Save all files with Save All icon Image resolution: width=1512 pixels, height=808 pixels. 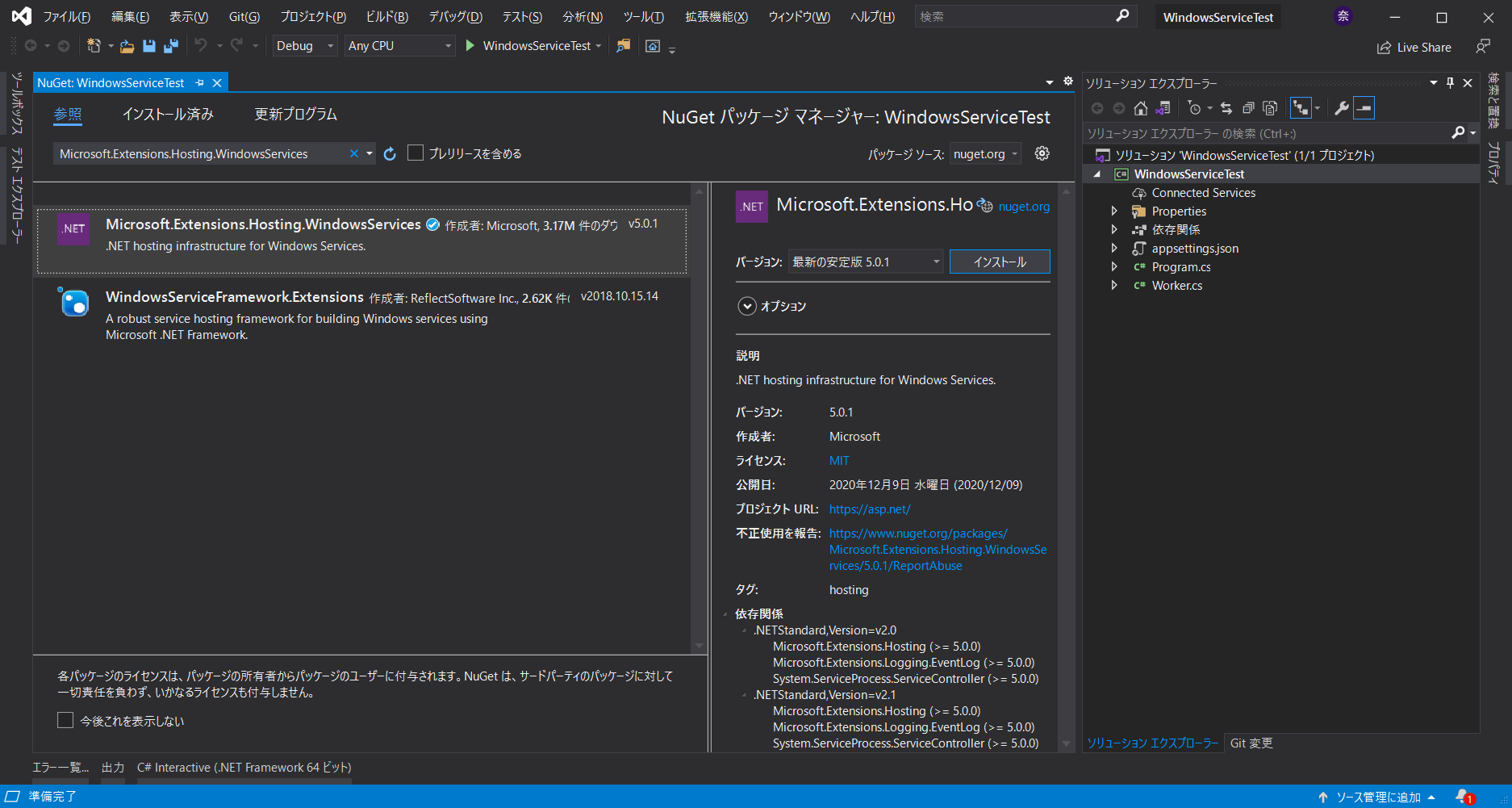(x=170, y=46)
